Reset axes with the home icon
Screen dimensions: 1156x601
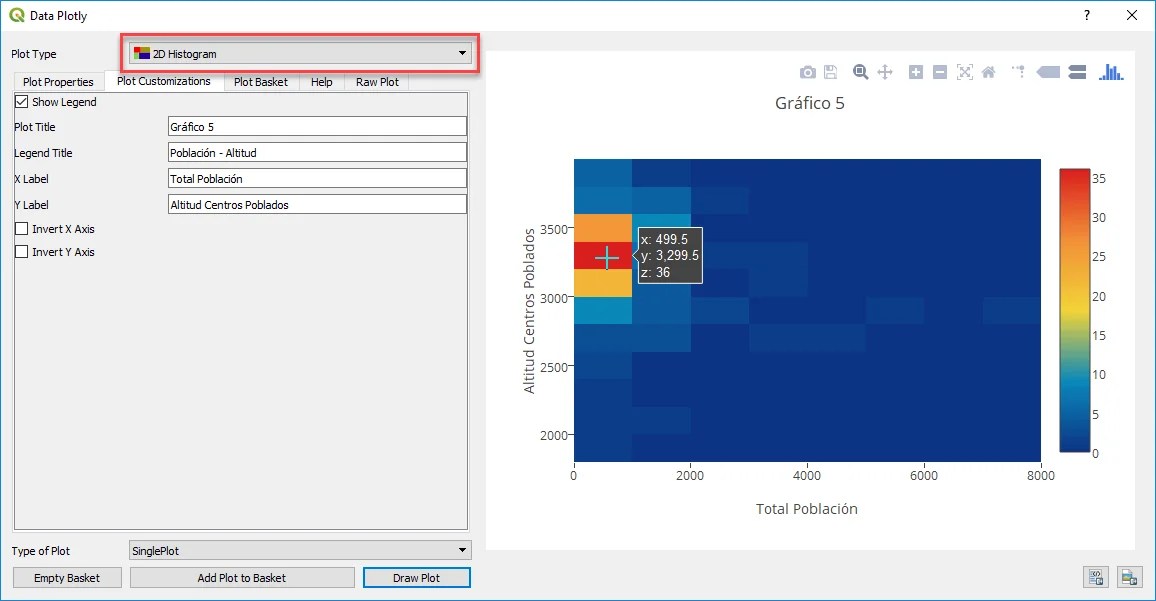click(x=989, y=72)
